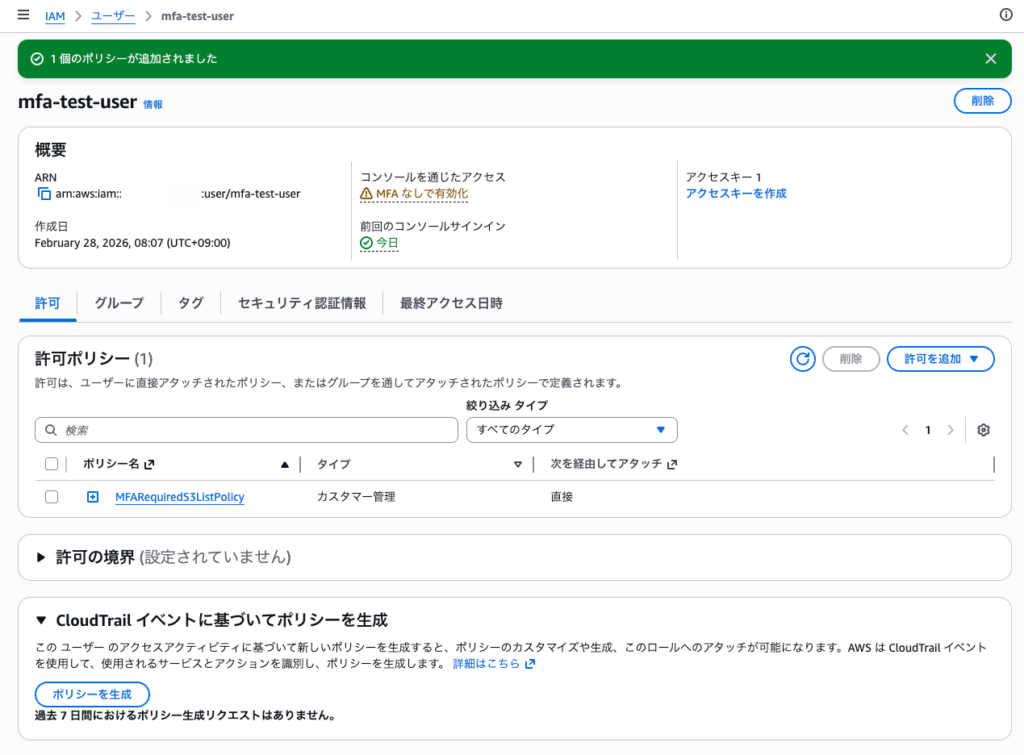Expand the 許可の境界 section
1024x755 pixels.
pos(42,557)
